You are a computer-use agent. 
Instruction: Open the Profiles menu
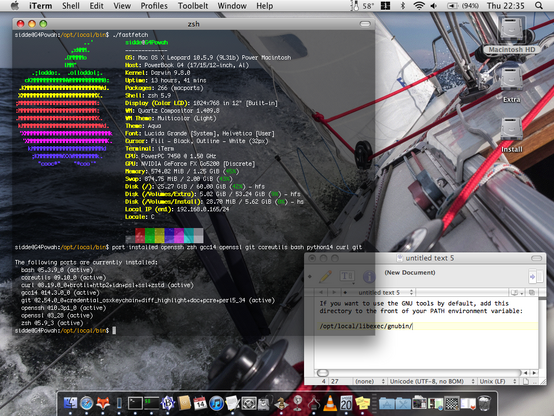154,6
